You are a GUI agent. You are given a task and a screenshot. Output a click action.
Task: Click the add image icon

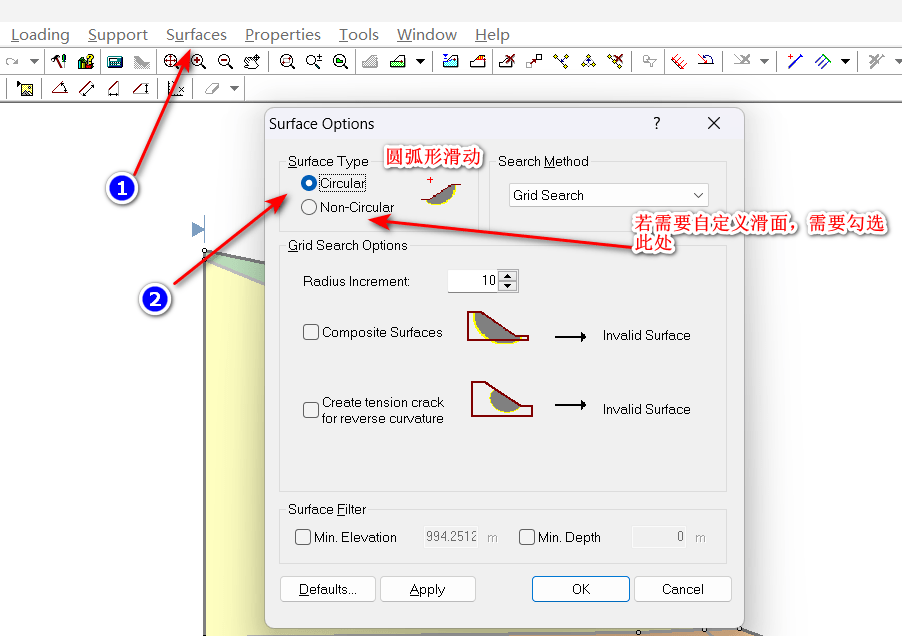point(25,88)
